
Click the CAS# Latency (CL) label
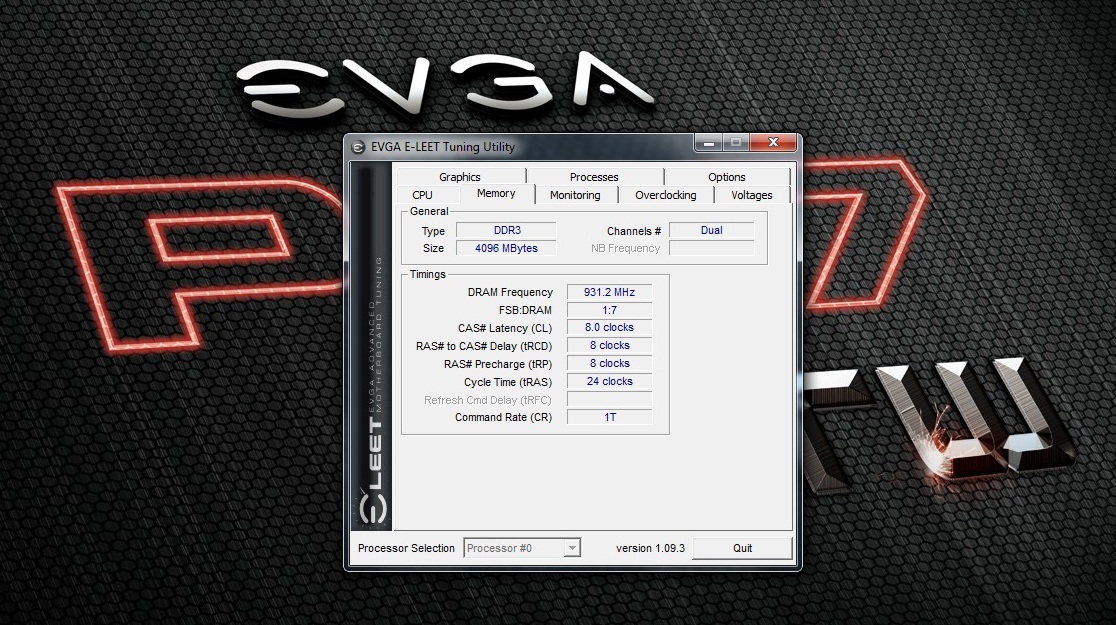tap(505, 328)
